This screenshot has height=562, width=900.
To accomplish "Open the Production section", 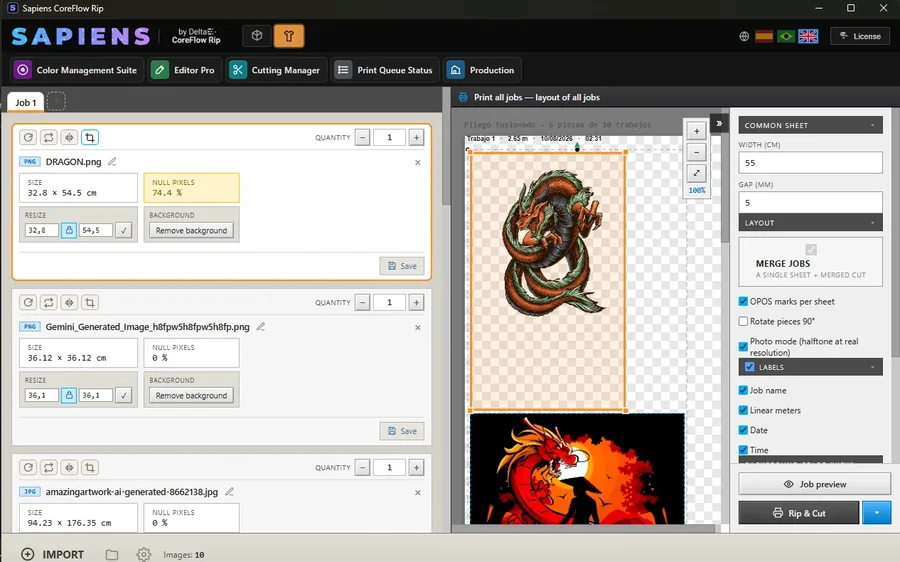I will tap(482, 70).
